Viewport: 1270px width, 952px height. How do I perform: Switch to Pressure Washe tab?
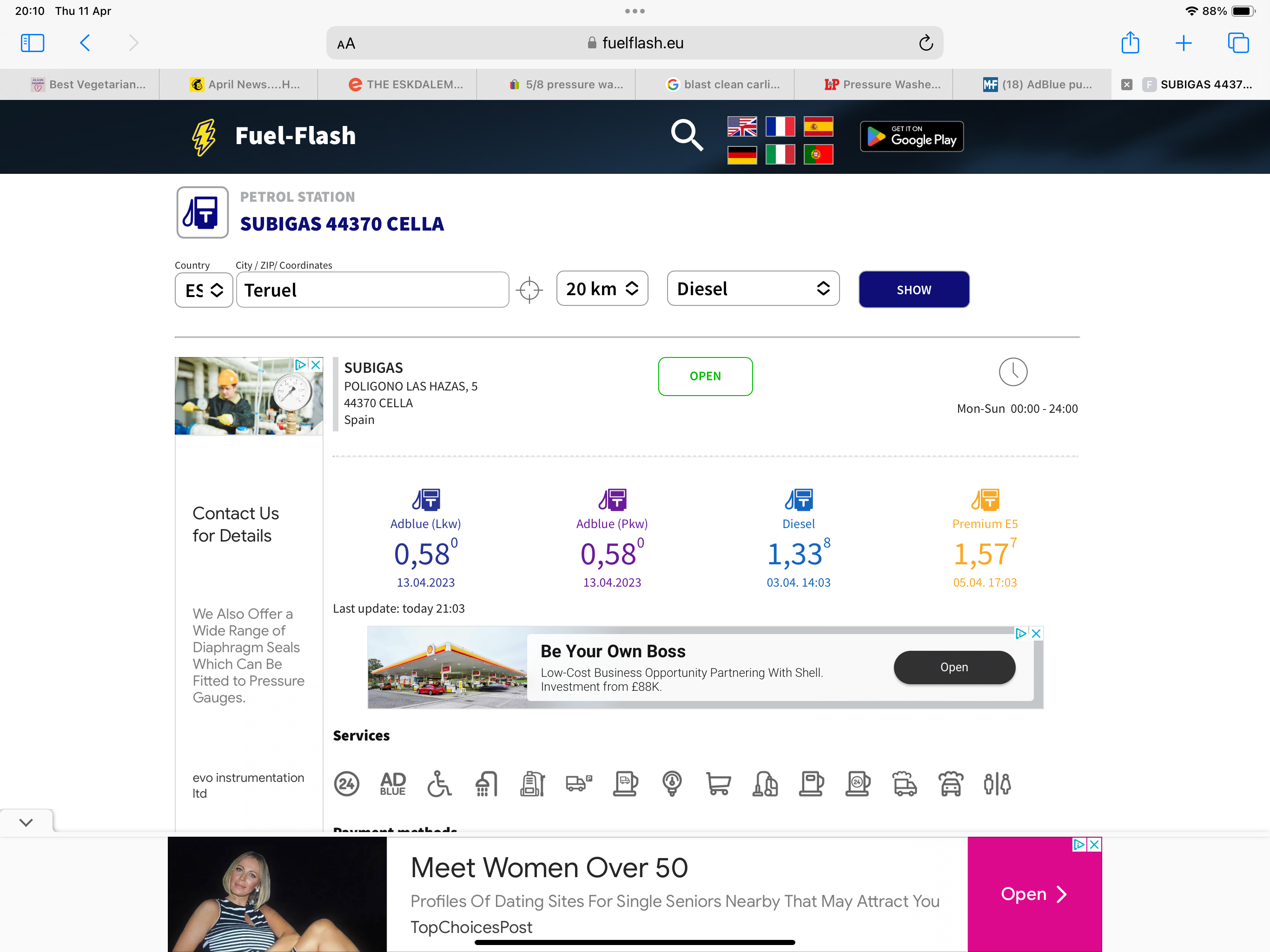pos(873,85)
